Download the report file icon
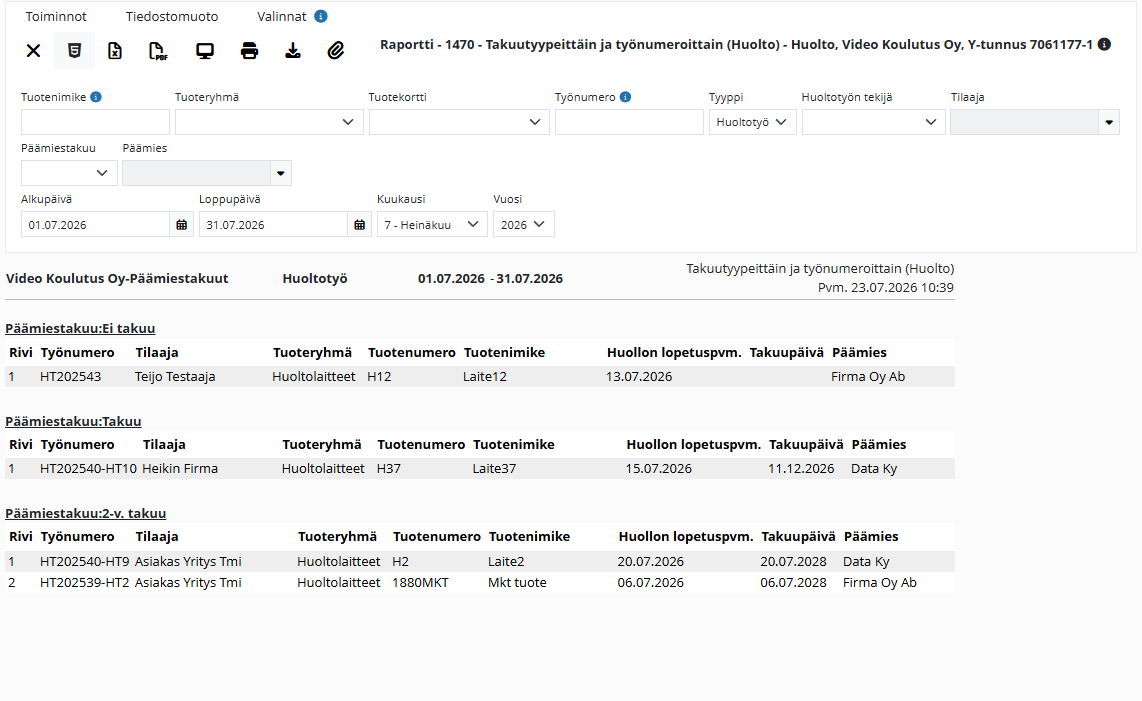1142x701 pixels. pos(293,50)
